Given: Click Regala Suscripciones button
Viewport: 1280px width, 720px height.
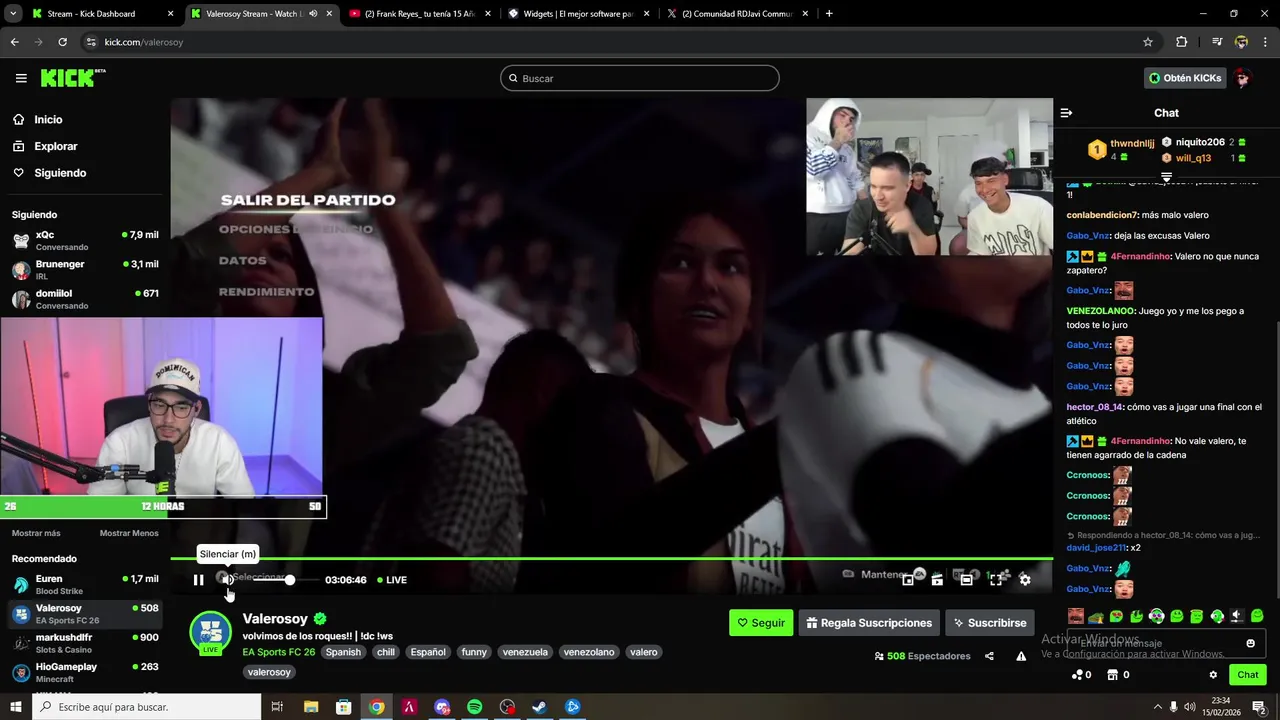Looking at the screenshot, I should pyautogui.click(x=868, y=623).
